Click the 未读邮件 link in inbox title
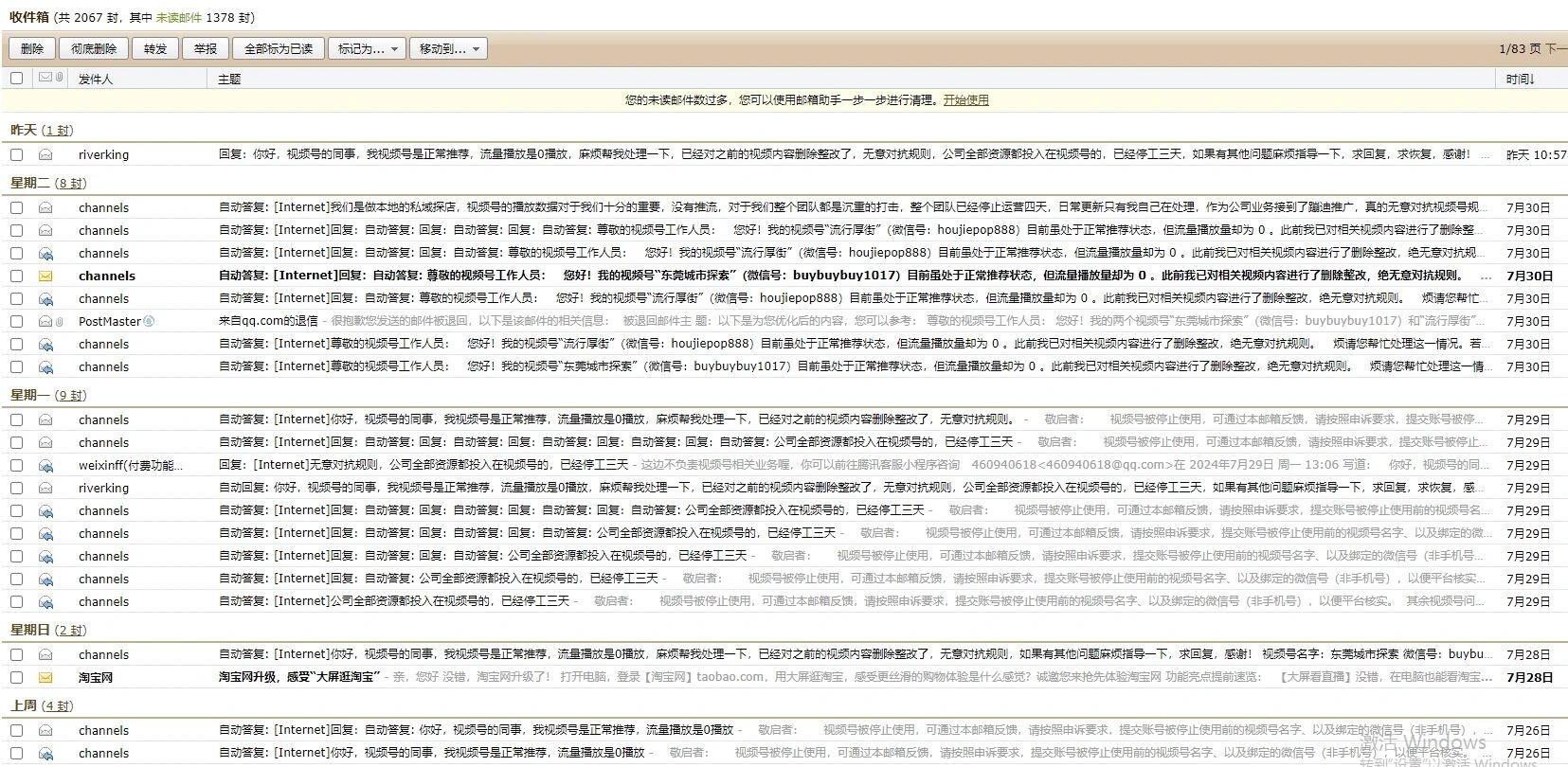This screenshot has width=1568, height=767. (179, 17)
